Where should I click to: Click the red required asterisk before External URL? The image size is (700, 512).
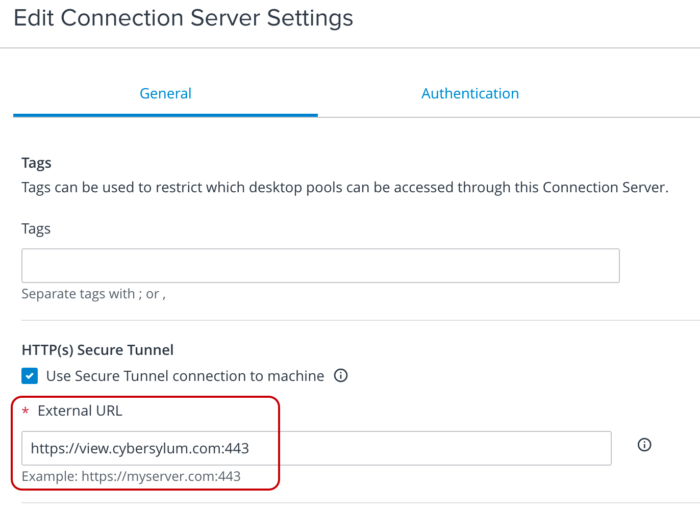(25, 411)
